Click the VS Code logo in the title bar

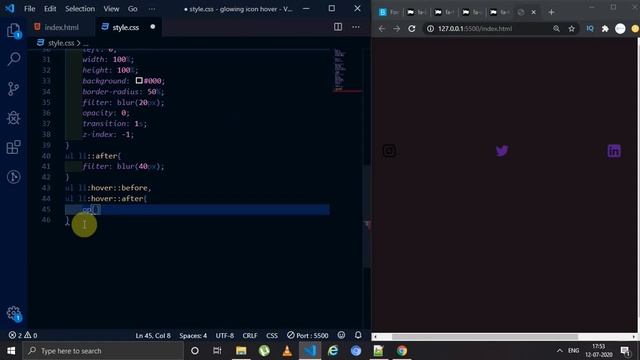(10, 8)
